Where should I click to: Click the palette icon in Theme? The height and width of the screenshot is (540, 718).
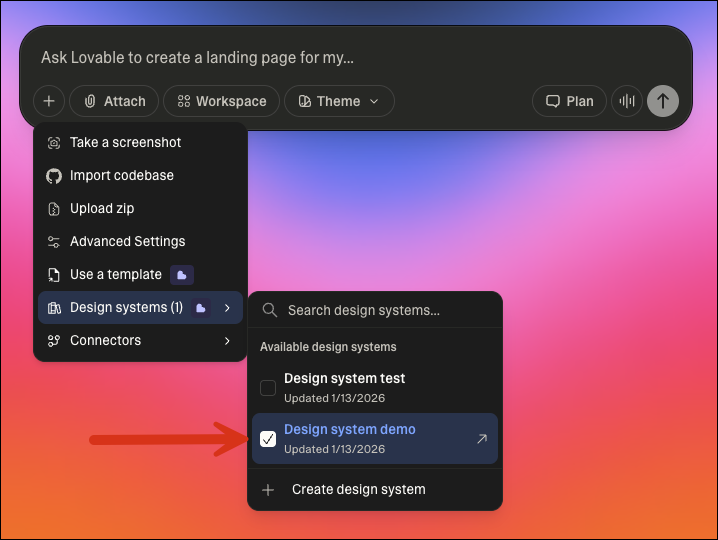(x=305, y=101)
